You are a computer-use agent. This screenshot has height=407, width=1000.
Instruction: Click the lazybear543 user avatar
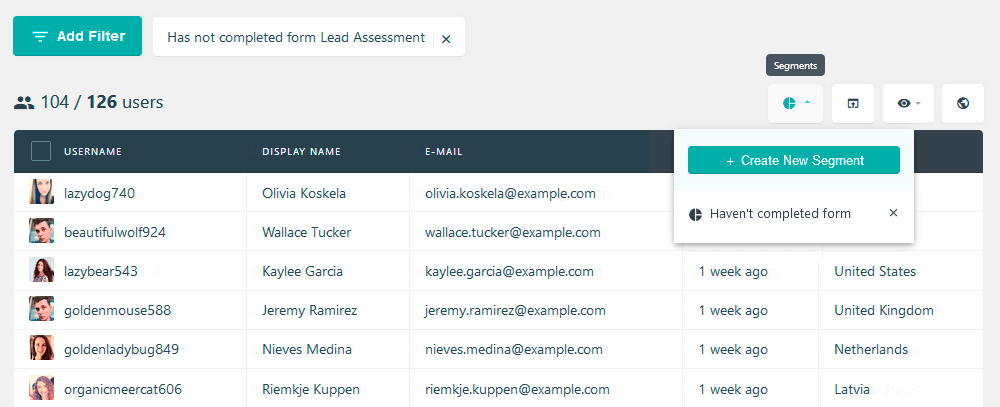coord(41,270)
